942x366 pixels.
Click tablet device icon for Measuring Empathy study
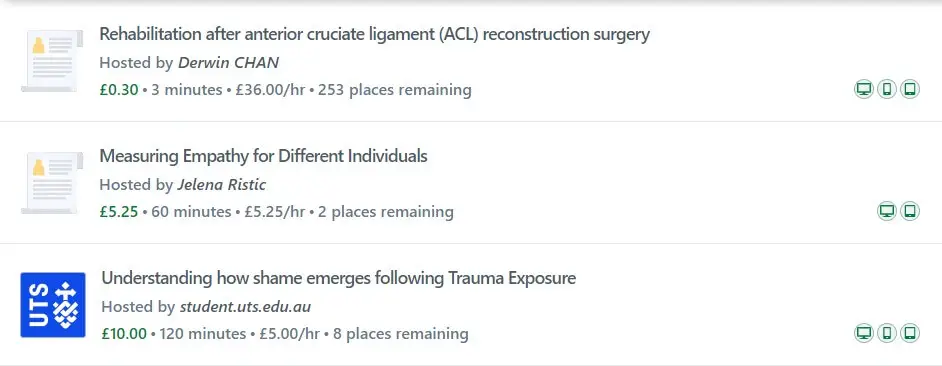click(910, 212)
